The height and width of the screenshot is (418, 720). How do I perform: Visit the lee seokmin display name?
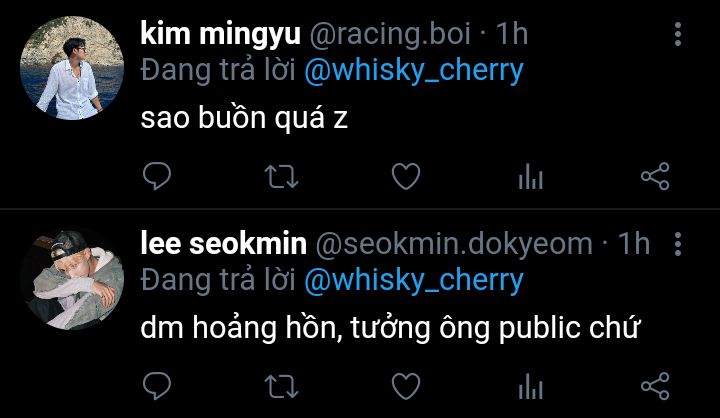coord(224,243)
